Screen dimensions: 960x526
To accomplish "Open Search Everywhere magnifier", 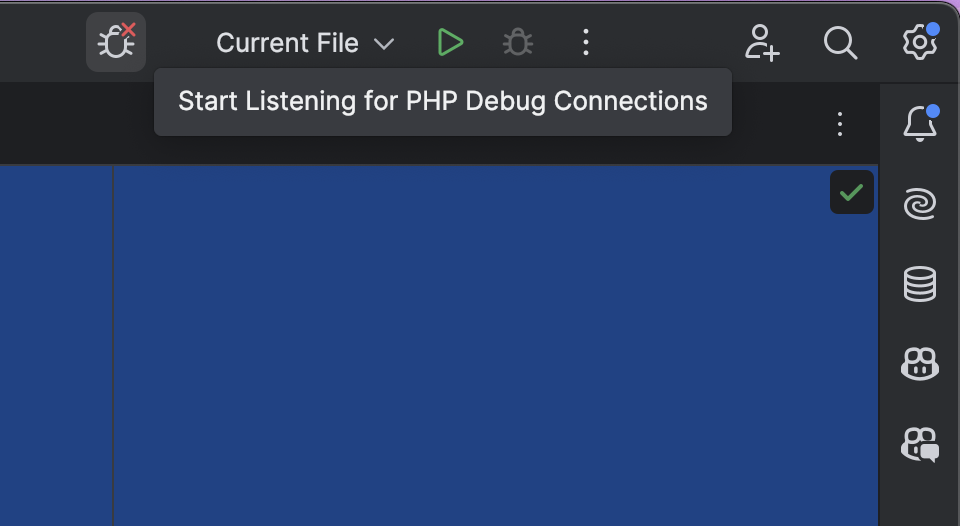I will coord(840,42).
